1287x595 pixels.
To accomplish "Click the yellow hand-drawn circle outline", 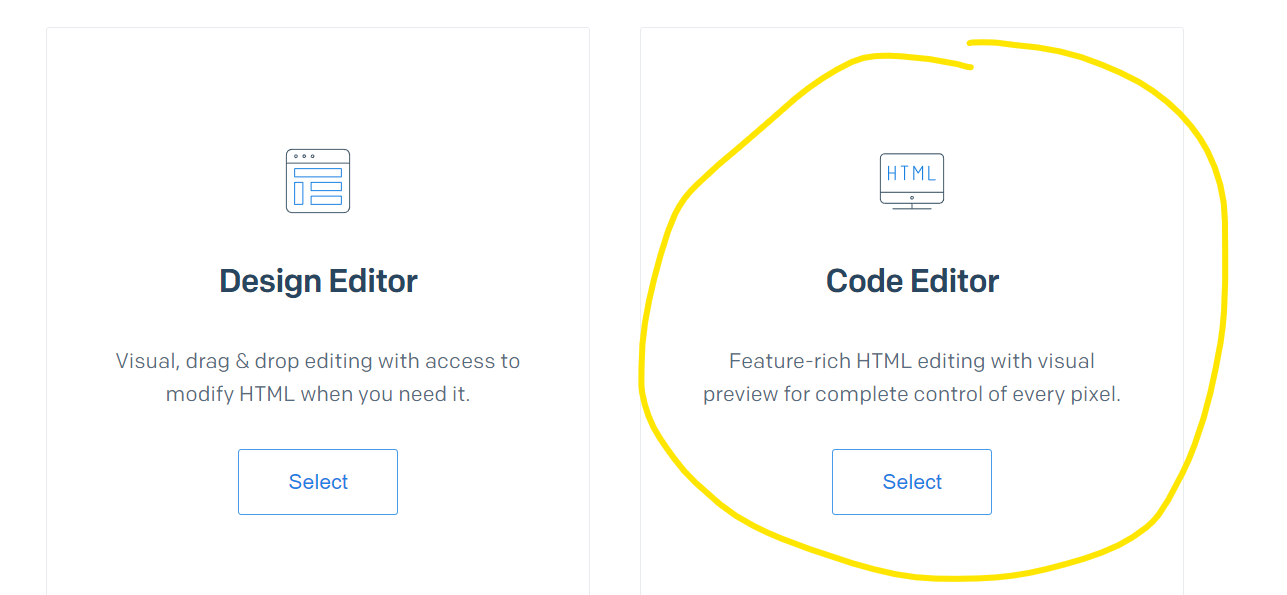I will (x=1222, y=300).
